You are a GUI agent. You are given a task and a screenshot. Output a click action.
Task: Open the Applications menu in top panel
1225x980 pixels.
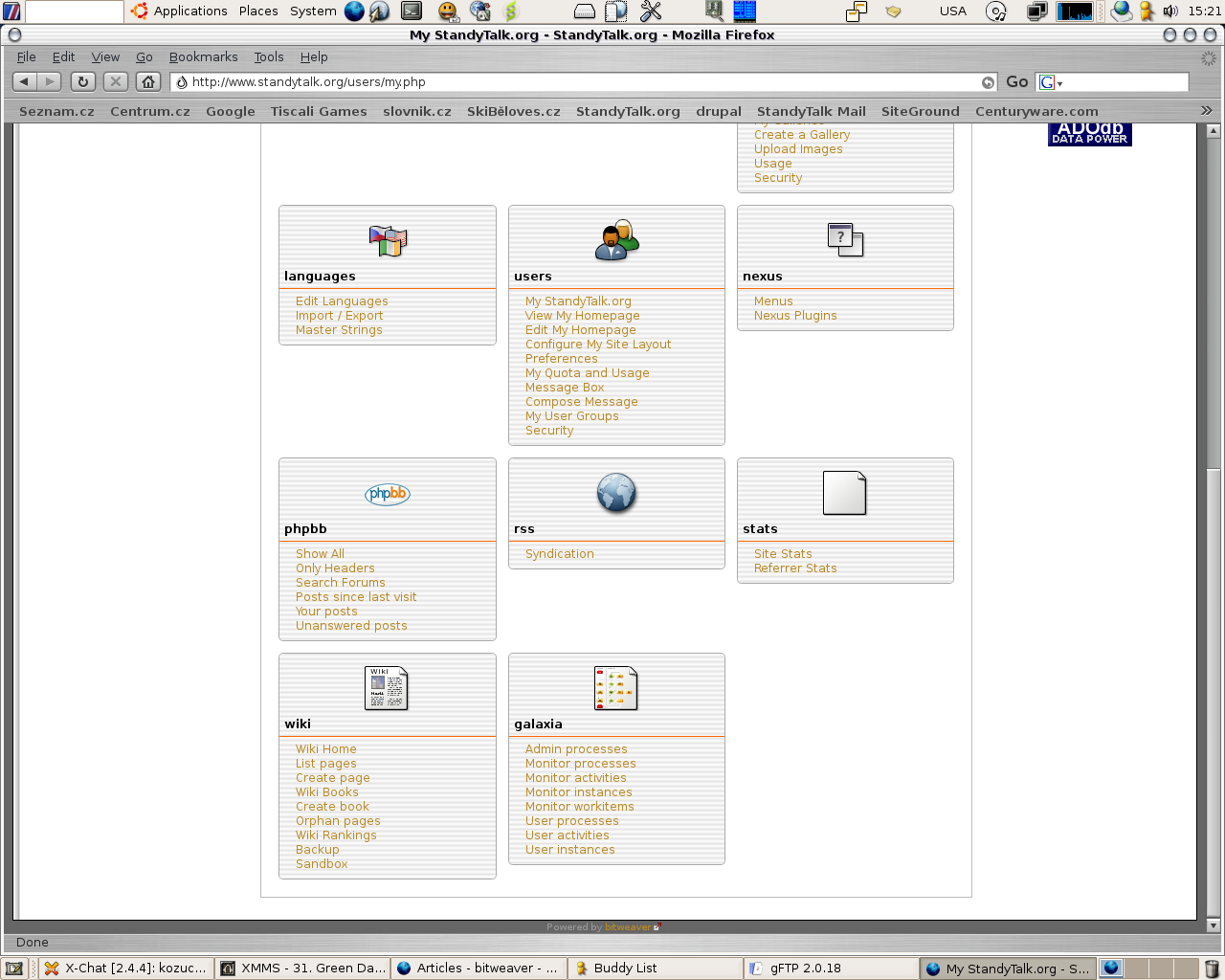tap(190, 11)
